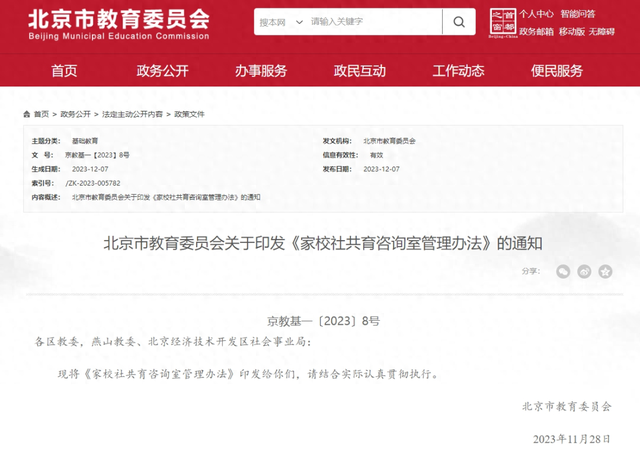Click the 政务公开 breadcrumb link
Viewport: 640px width, 463px height.
point(76,114)
